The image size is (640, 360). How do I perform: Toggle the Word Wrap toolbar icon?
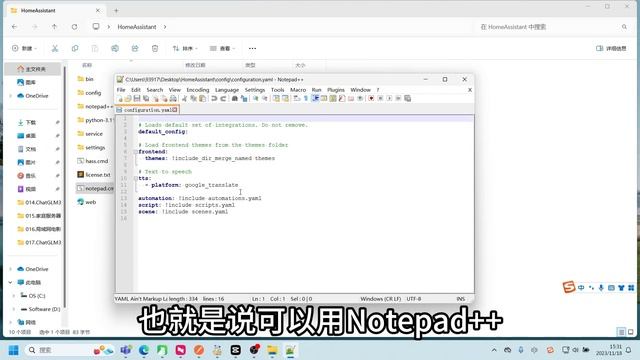297,98
